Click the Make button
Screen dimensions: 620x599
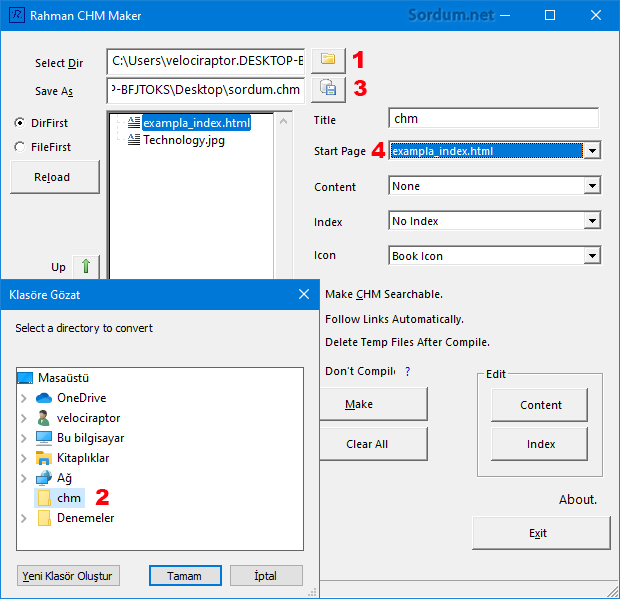click(373, 404)
